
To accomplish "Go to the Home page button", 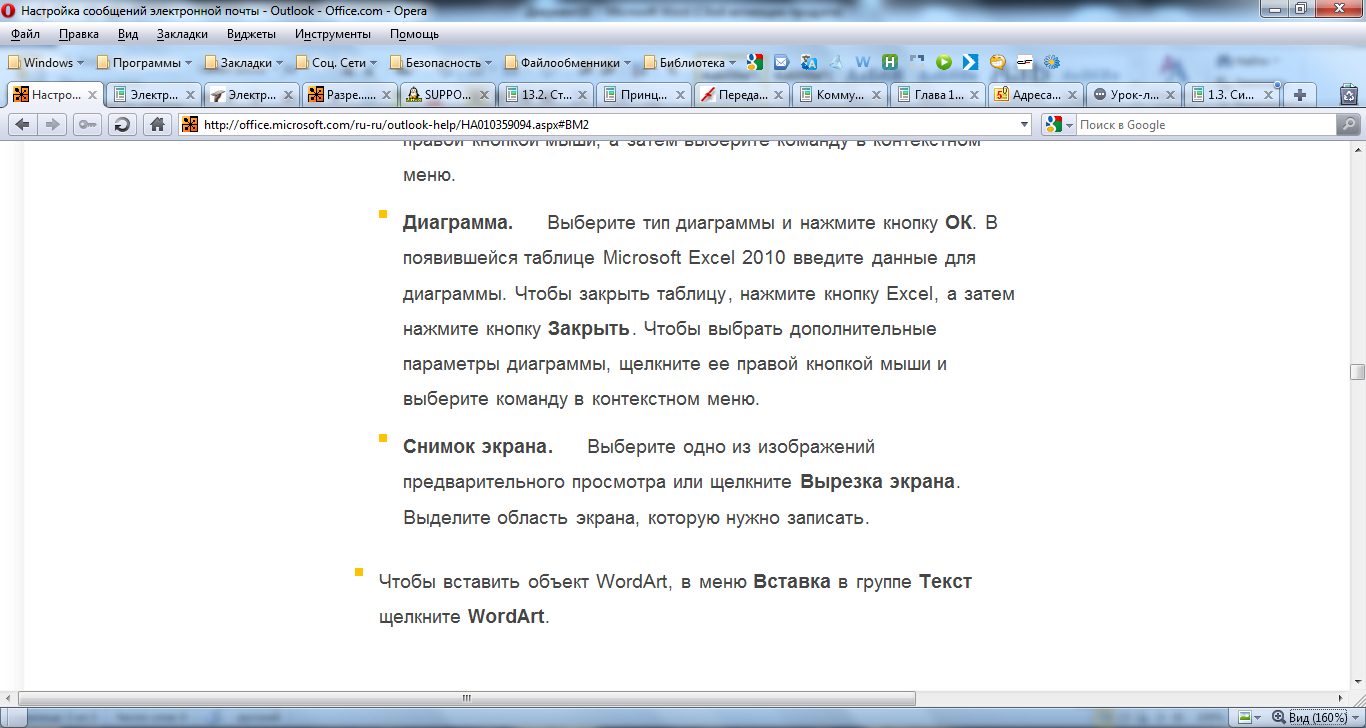I will (156, 125).
